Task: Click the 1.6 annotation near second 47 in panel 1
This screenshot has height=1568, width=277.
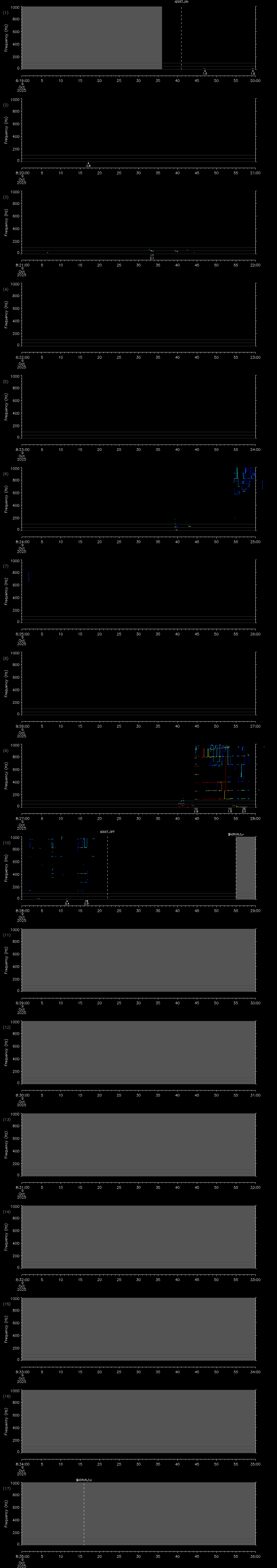Action: (x=205, y=74)
